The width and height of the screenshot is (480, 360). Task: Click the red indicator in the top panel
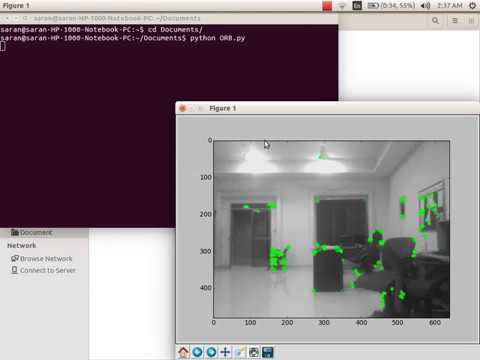click(327, 6)
